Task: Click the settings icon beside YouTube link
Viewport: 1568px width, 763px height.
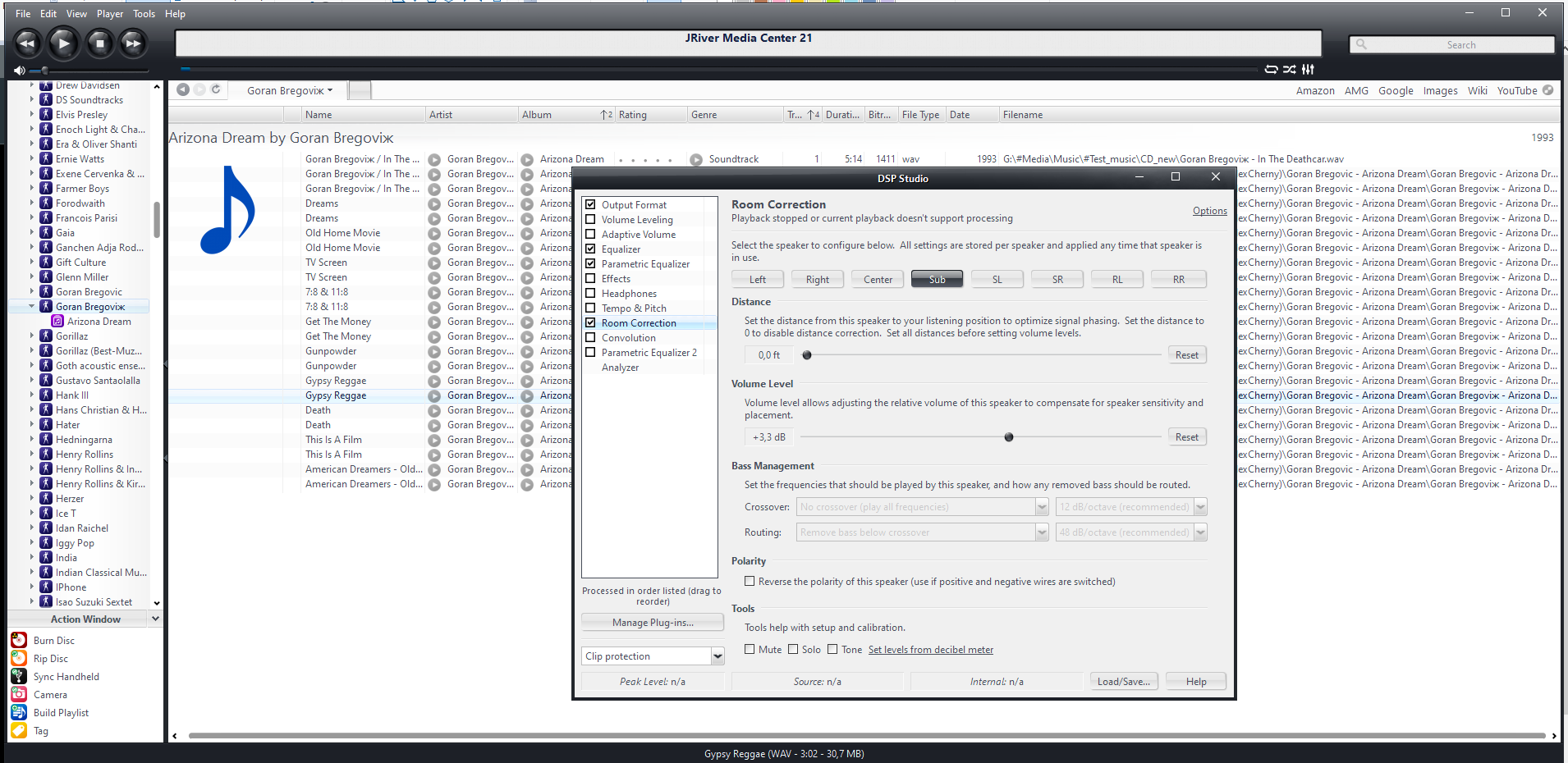Action: [x=1547, y=90]
